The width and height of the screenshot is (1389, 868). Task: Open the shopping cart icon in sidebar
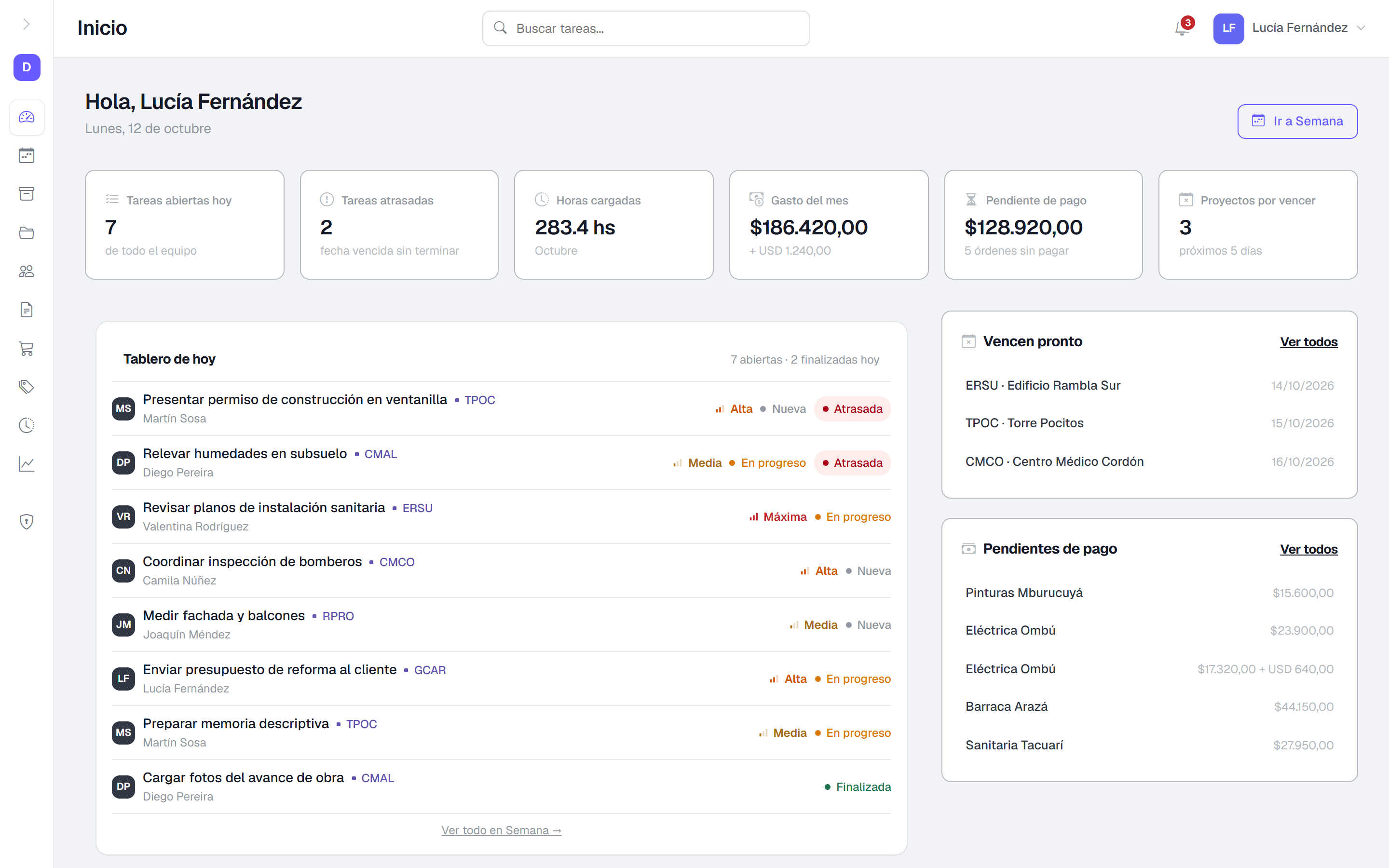(27, 349)
